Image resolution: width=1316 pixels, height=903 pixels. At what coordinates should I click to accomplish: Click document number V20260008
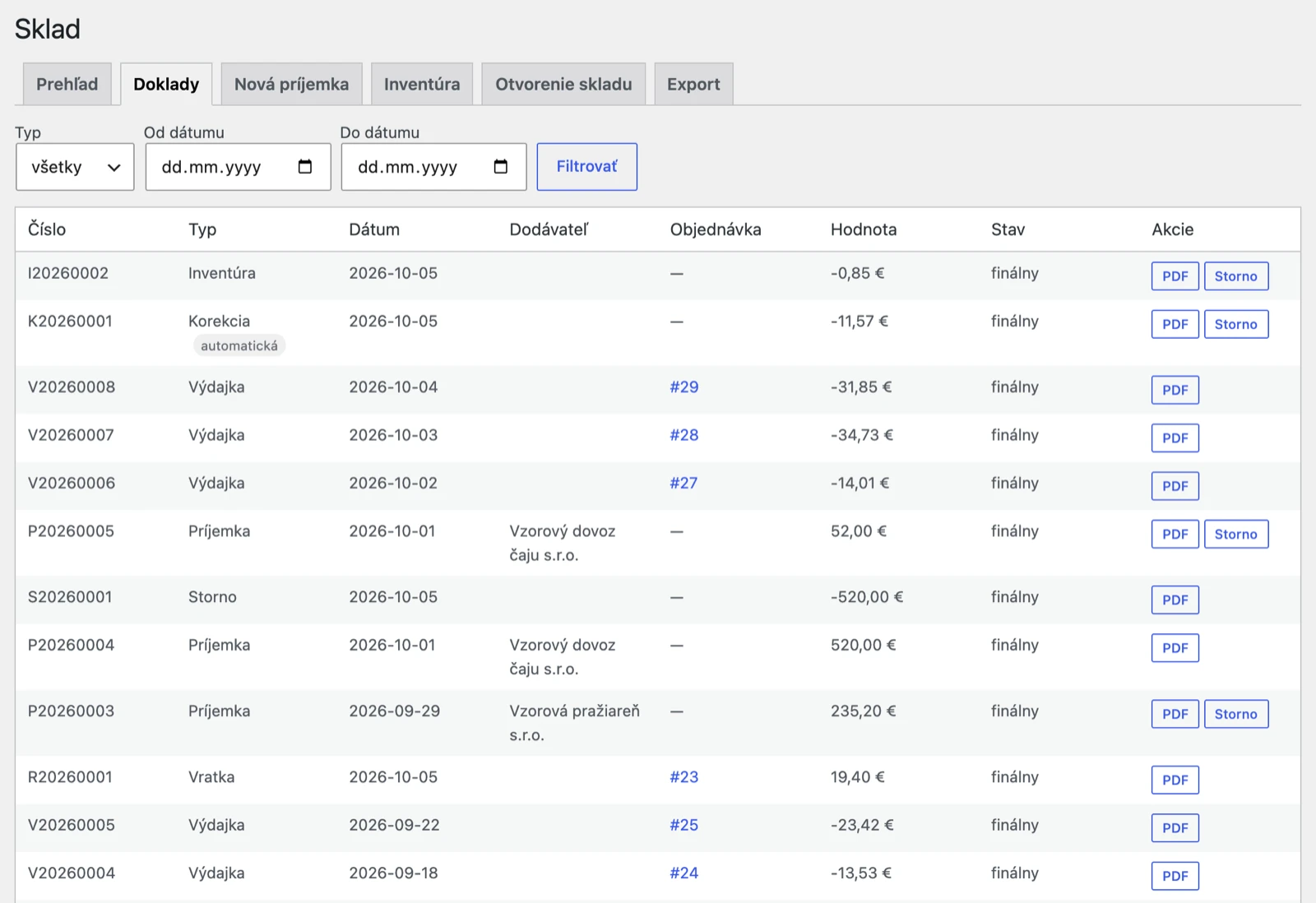[72, 387]
